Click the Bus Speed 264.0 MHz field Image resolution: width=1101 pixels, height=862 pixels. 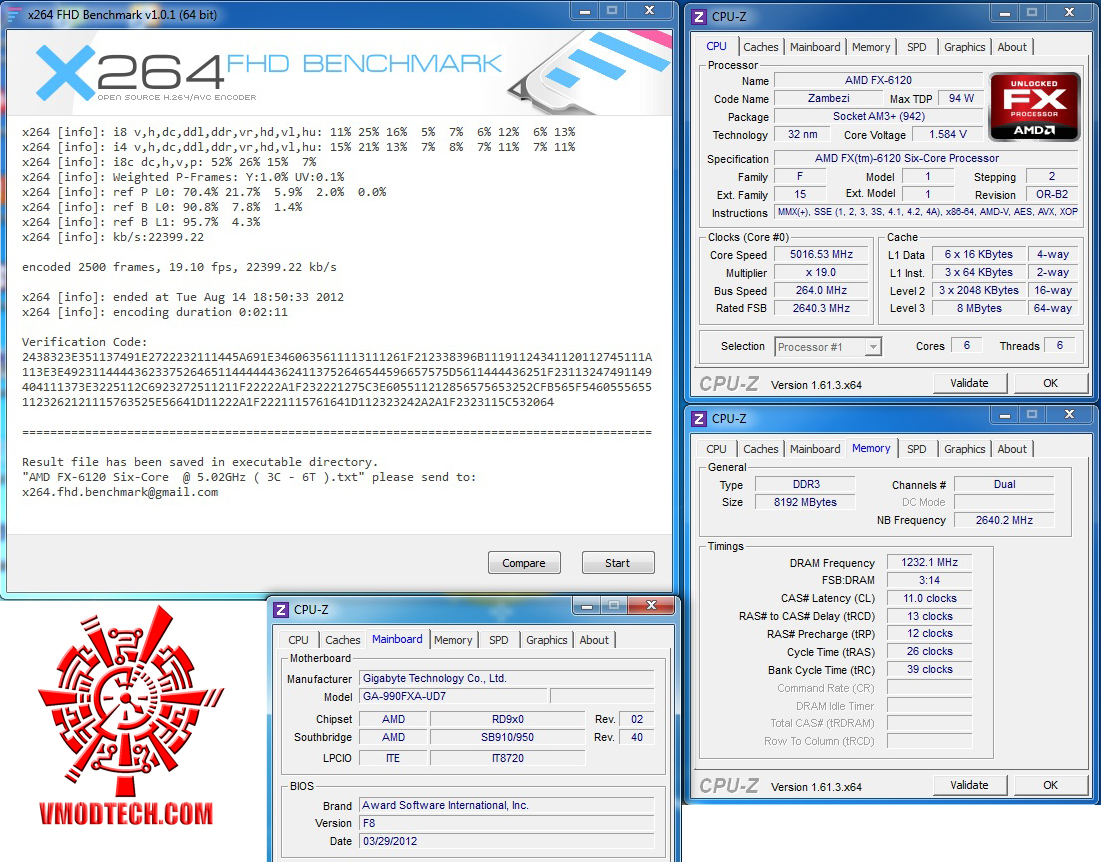[821, 291]
